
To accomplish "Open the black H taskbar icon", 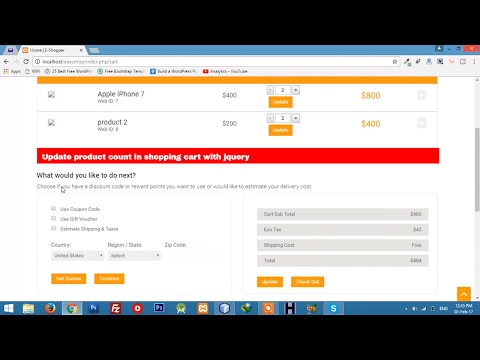I will pyautogui.click(x=290, y=308).
